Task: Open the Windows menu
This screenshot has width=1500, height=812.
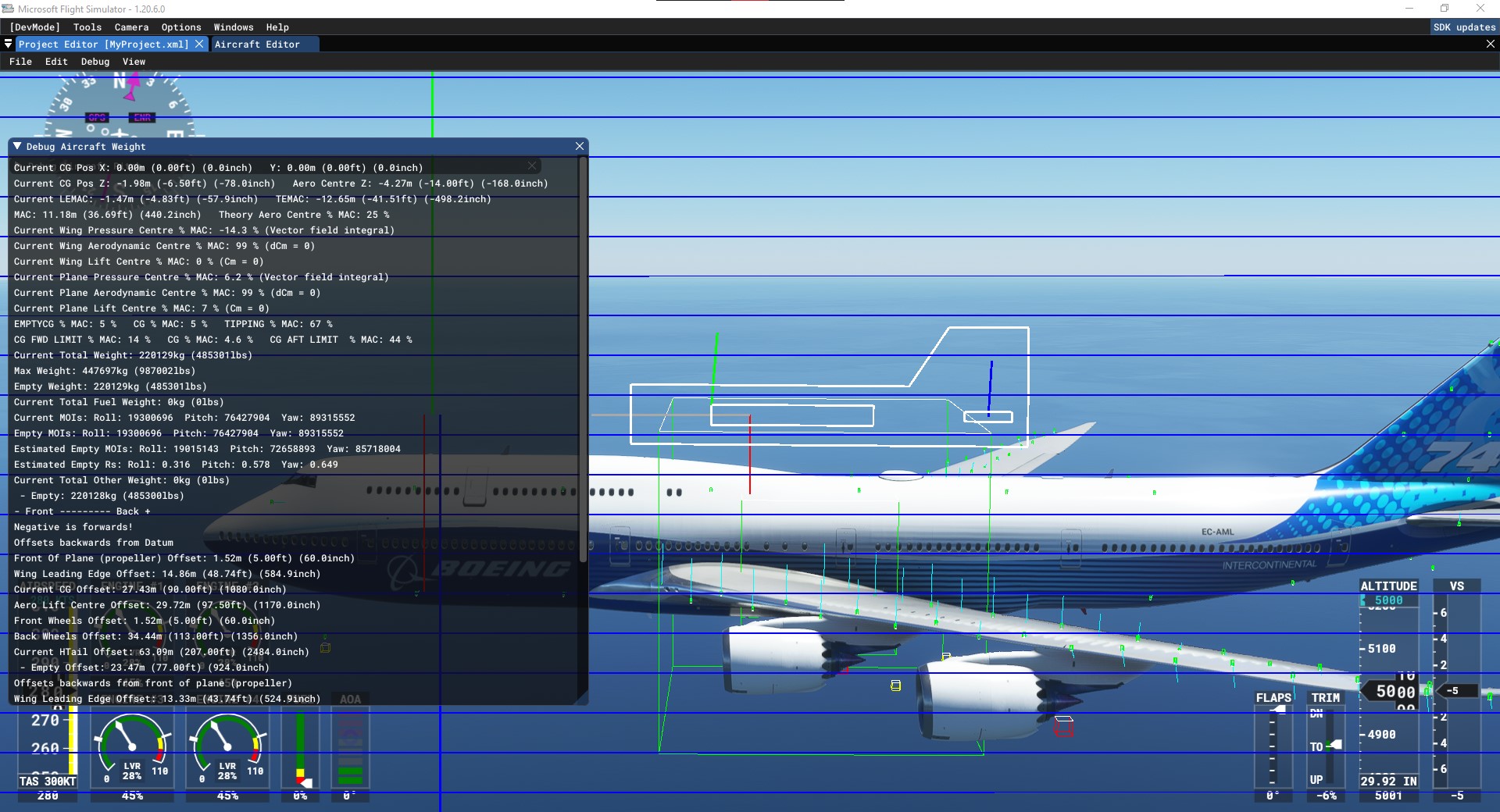Action: 234,27
